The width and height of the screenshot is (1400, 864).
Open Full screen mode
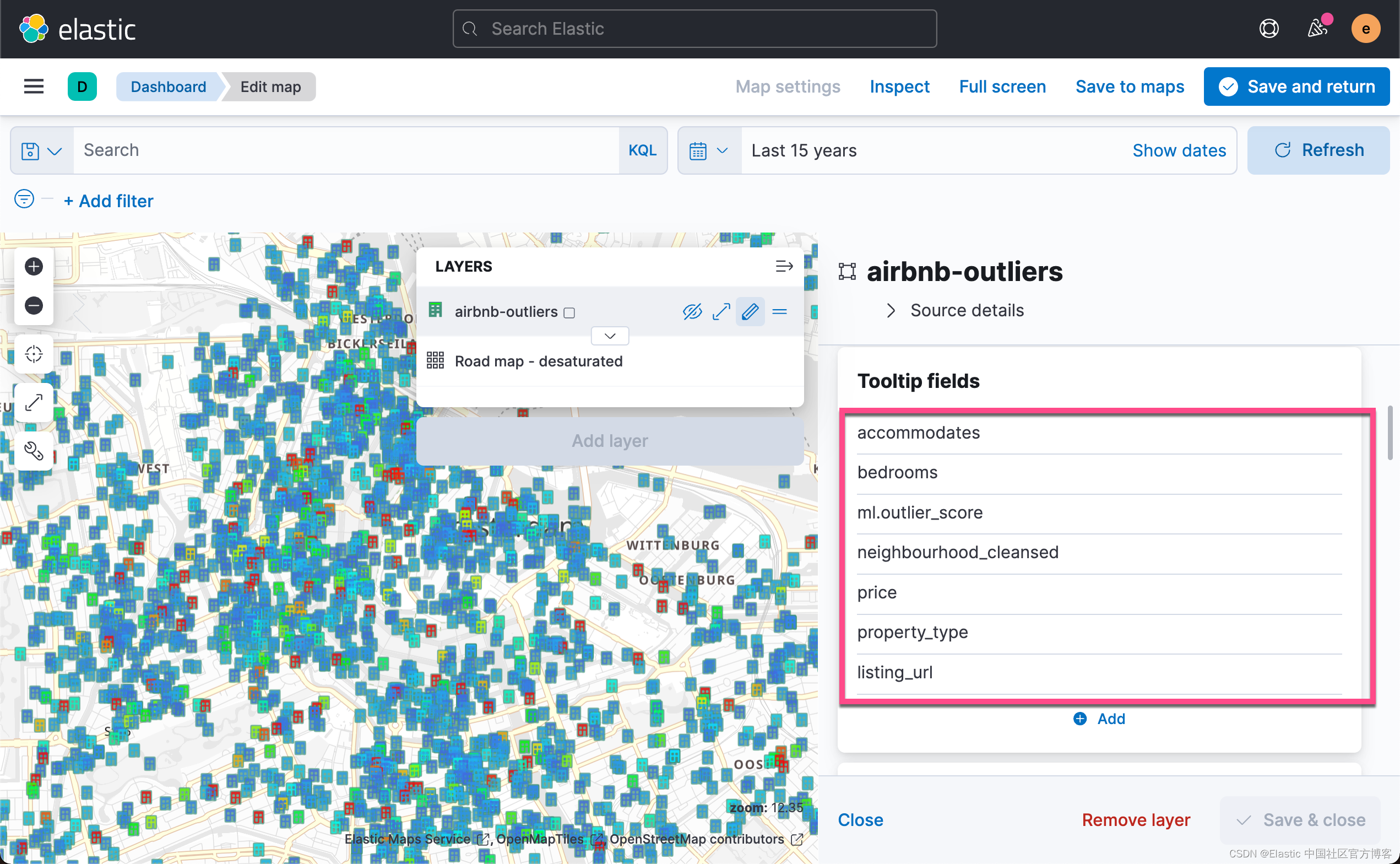1002,87
